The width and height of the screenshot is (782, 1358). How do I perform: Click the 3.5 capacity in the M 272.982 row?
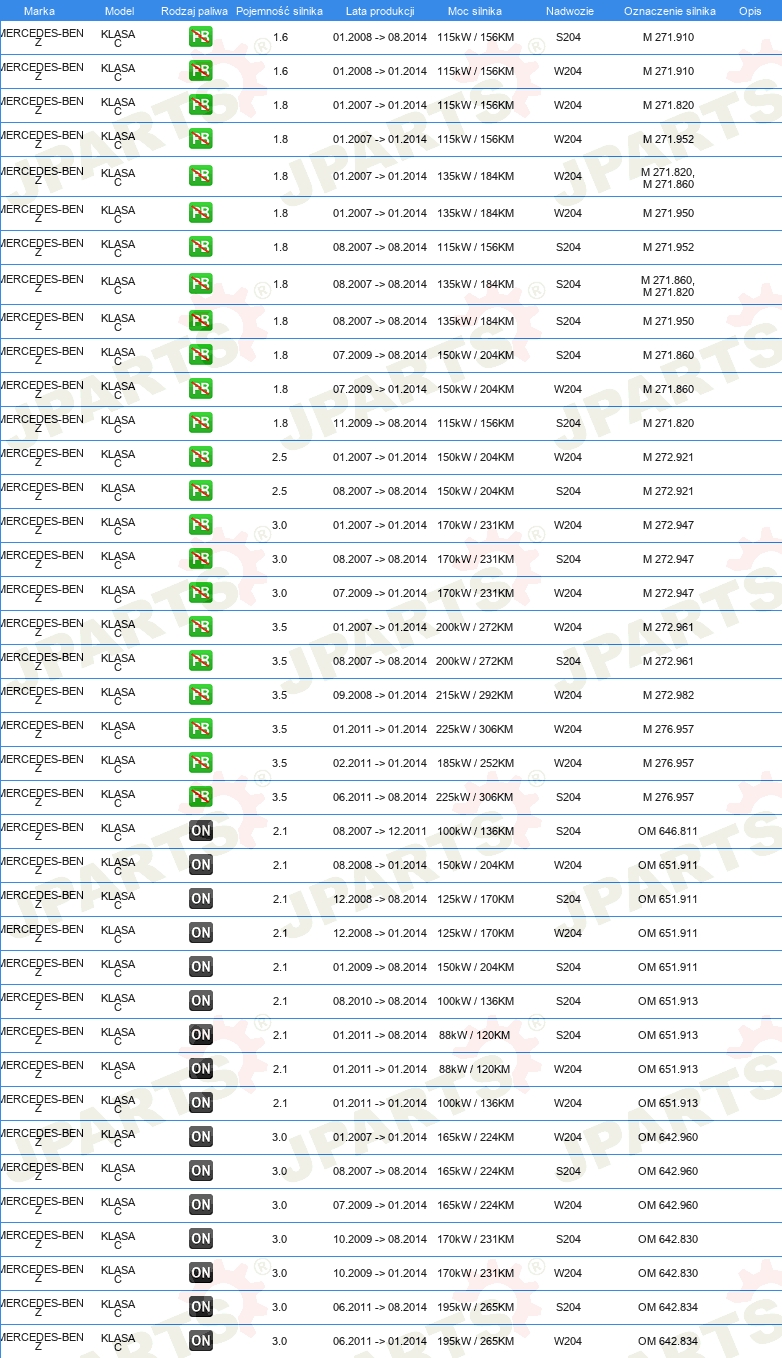coord(280,695)
